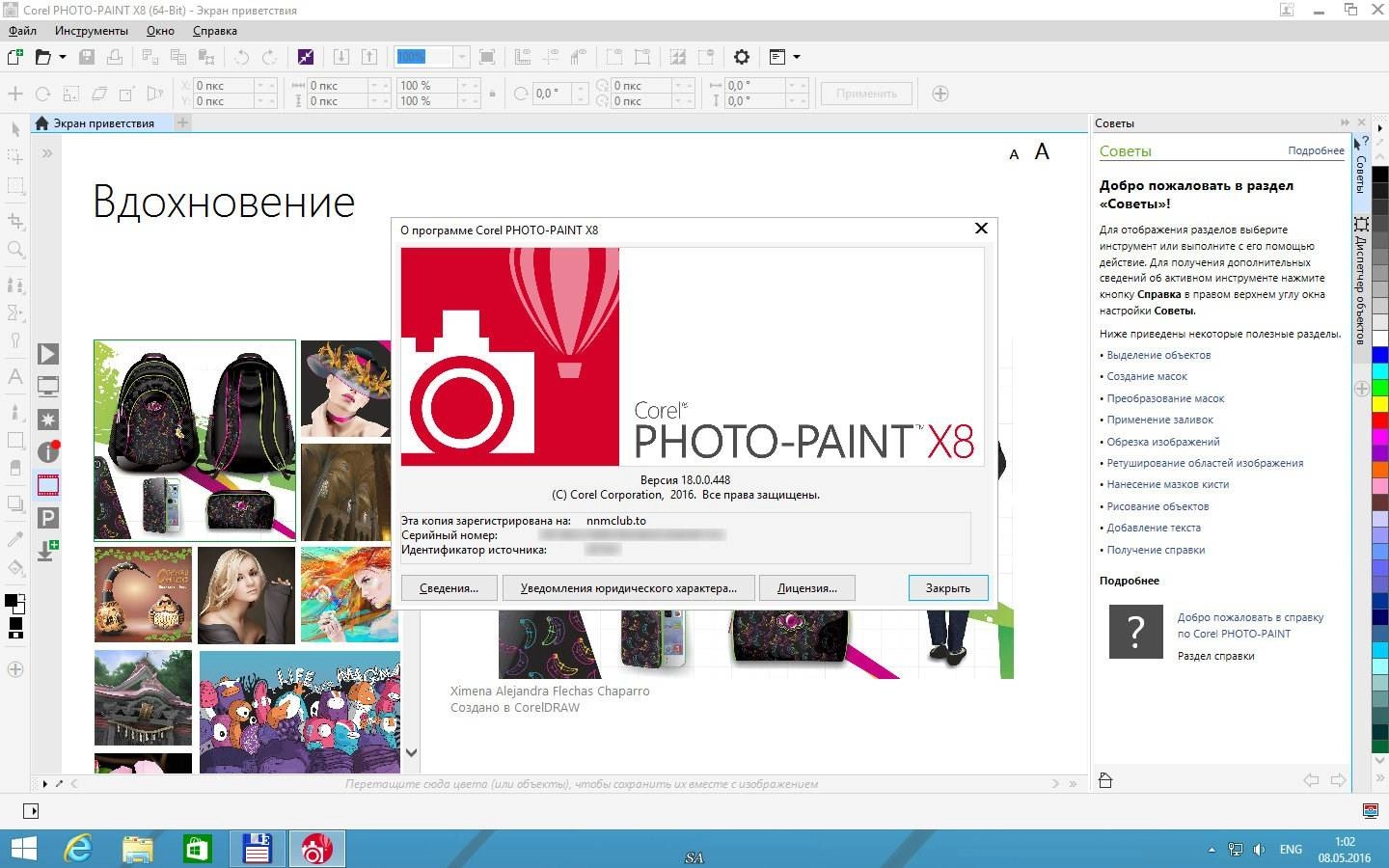Screen dimensions: 1389x868
Task: Open Options with the gear icon
Action: [x=742, y=57]
